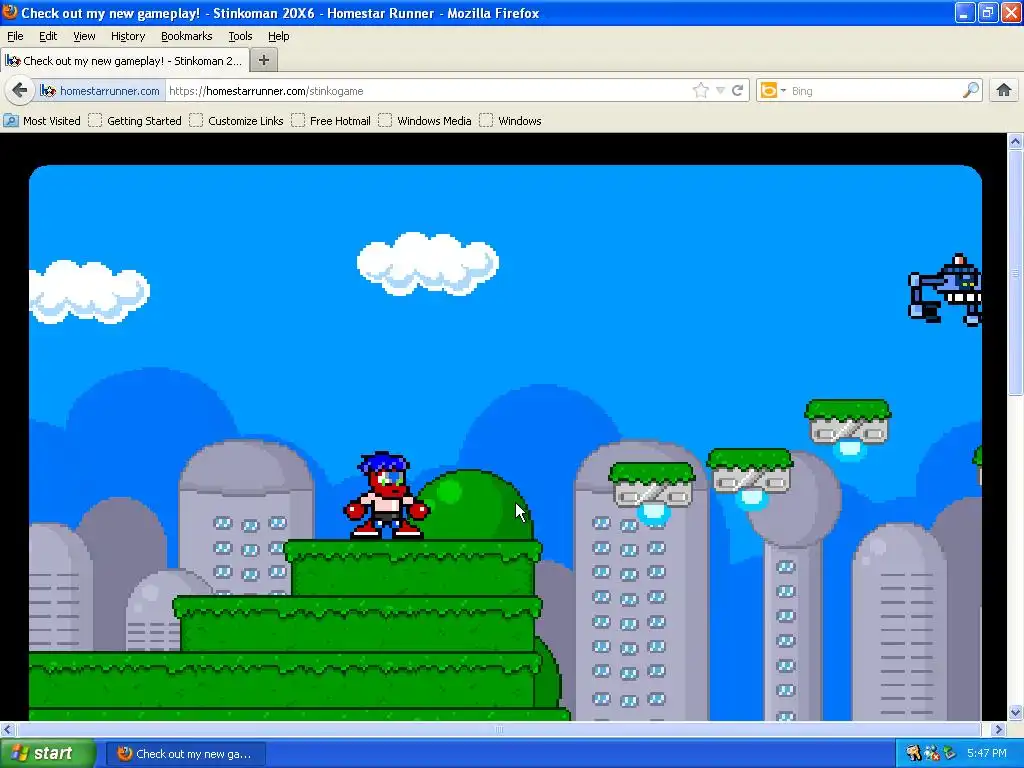Screen dimensions: 1024x768
Task: Click the horizontal scrollbar left arrow
Action: point(8,729)
